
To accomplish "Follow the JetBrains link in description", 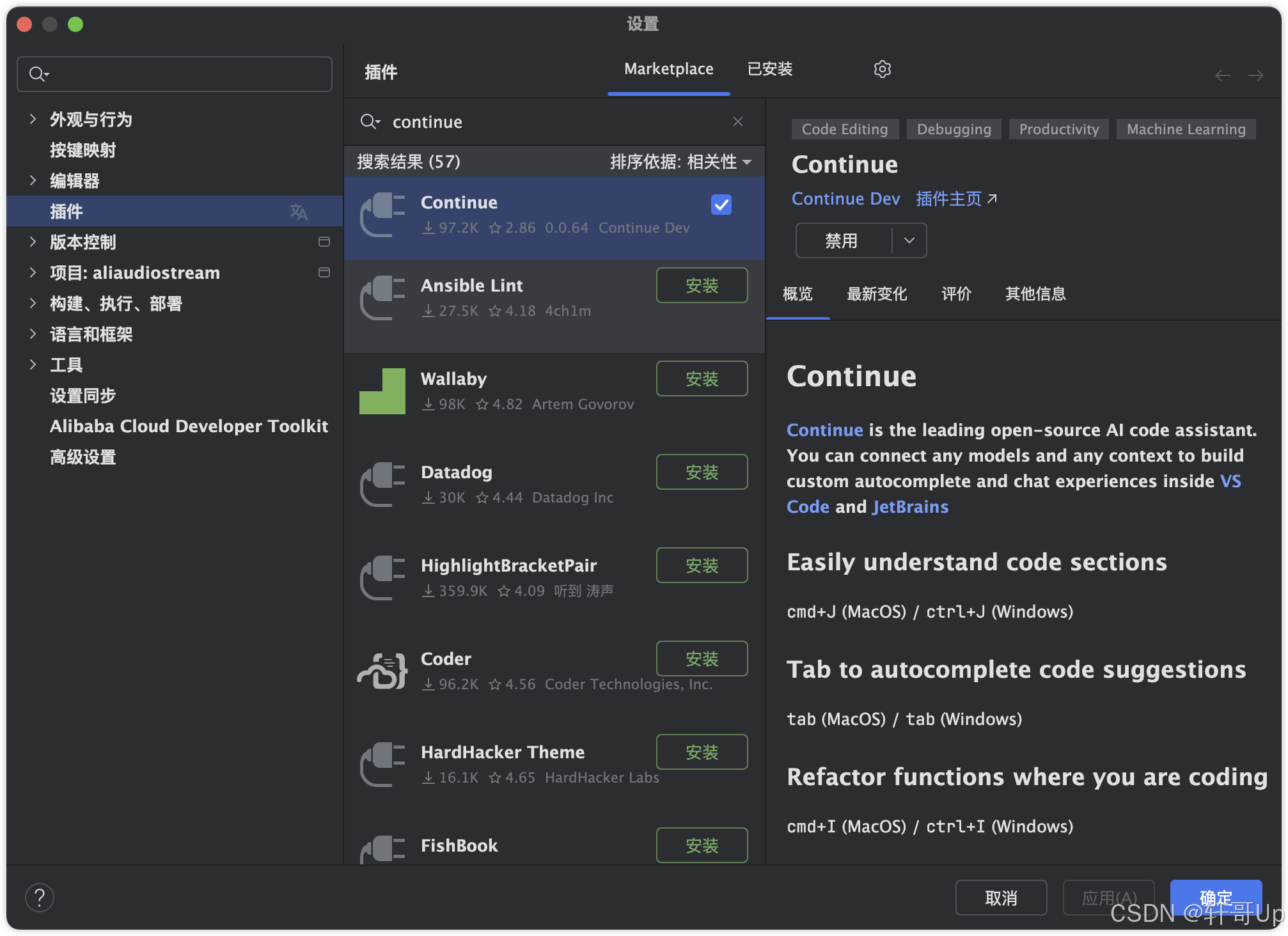I will pos(910,507).
